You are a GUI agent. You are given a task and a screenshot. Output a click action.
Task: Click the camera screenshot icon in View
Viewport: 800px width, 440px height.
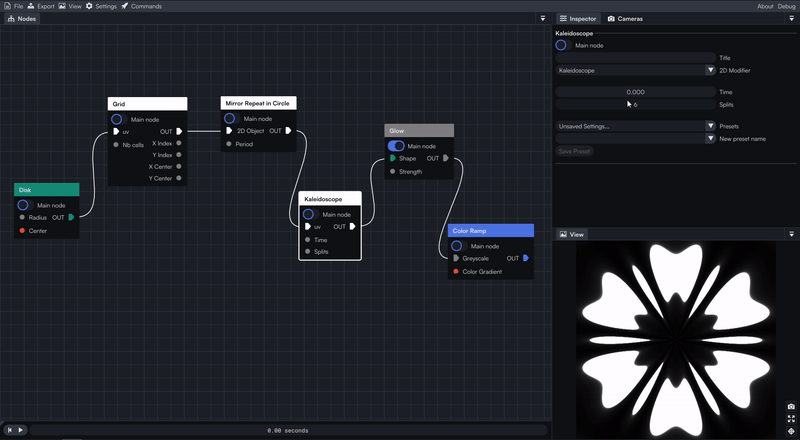click(x=791, y=407)
